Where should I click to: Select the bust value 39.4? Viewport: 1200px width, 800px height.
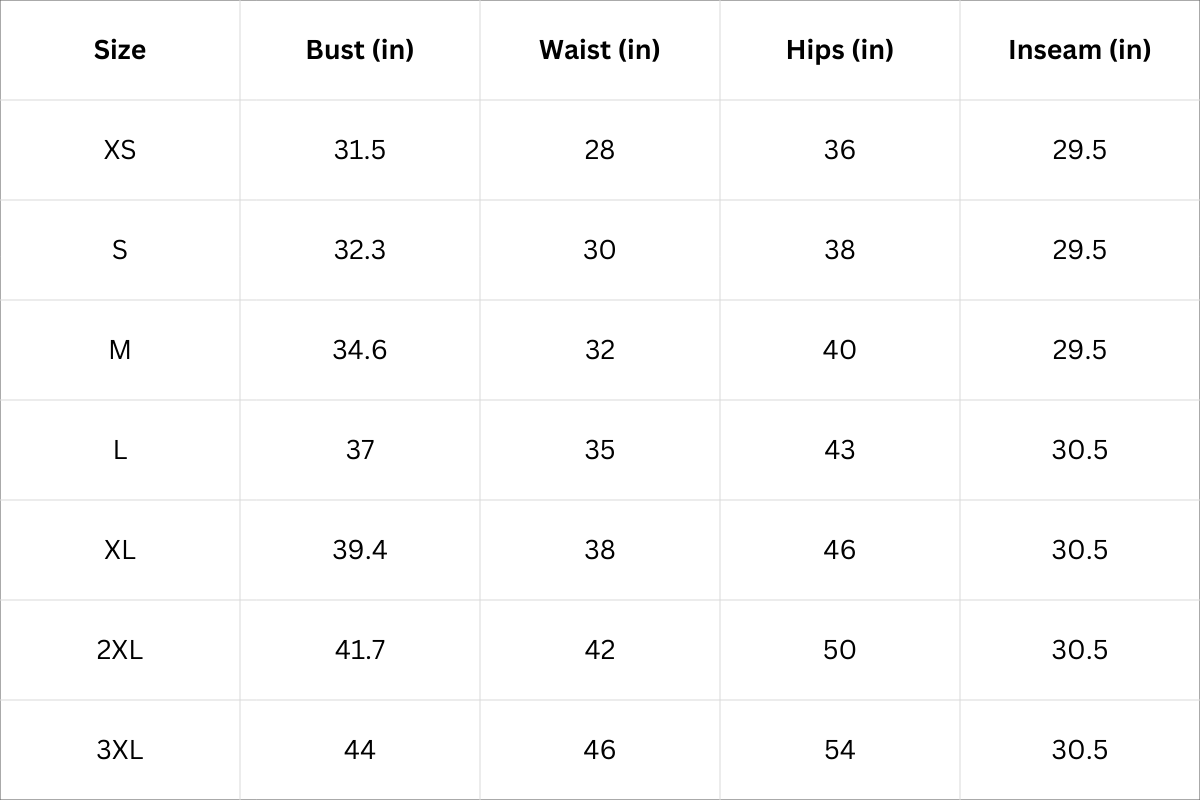(x=360, y=550)
